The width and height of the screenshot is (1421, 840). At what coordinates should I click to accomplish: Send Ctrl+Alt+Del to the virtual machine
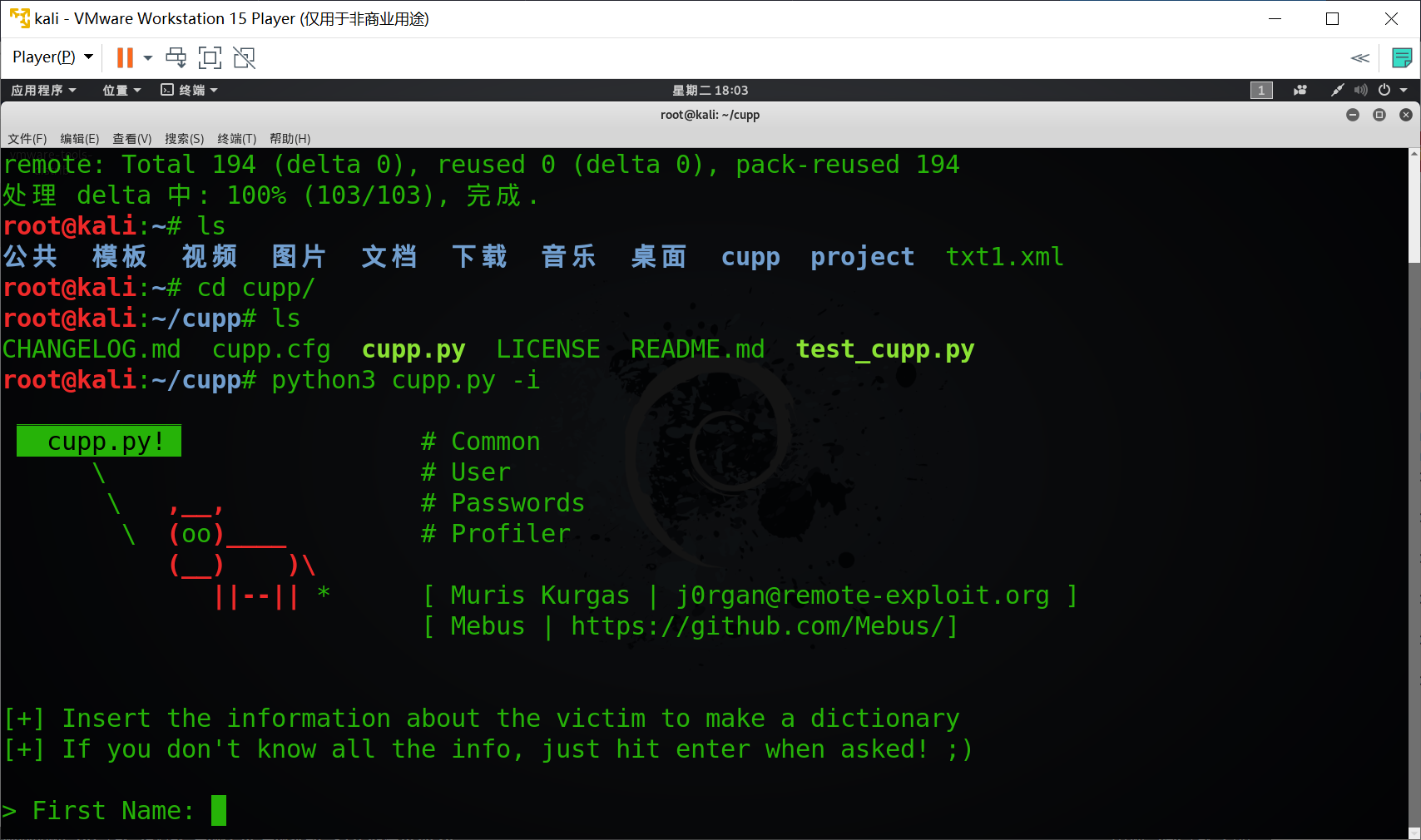[x=176, y=57]
